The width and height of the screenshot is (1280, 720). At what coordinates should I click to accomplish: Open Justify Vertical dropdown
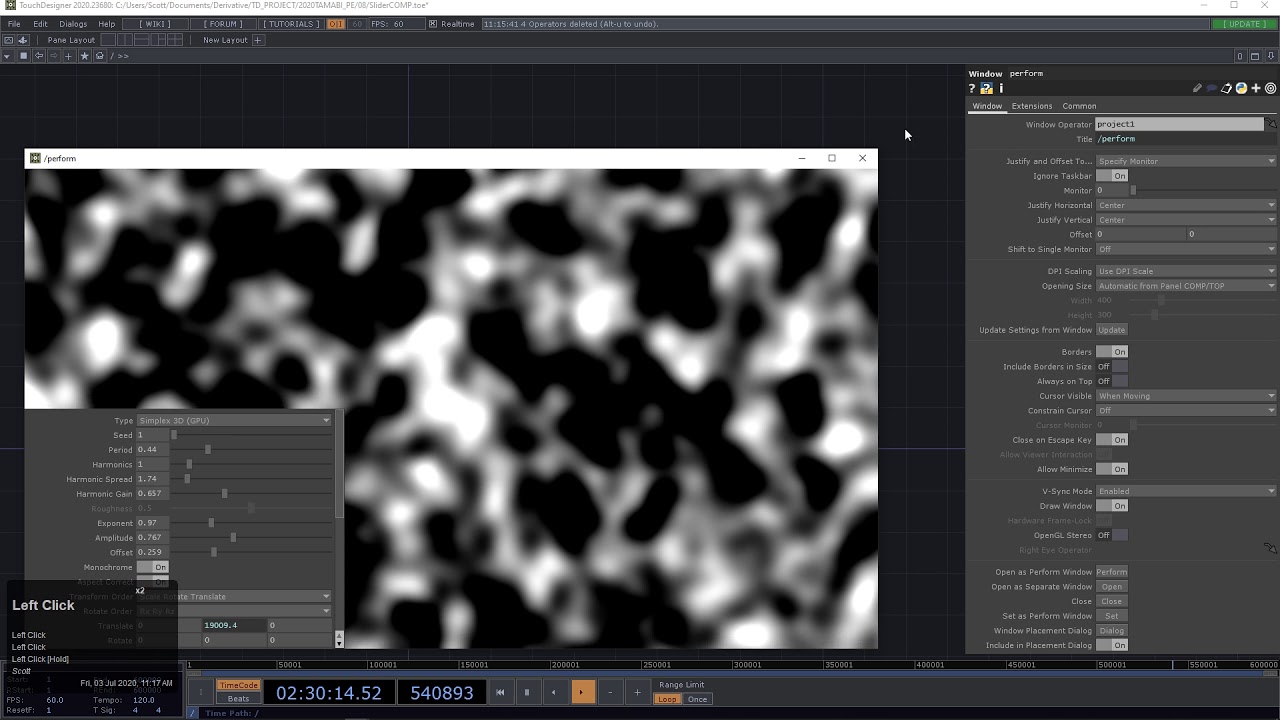(x=1186, y=220)
